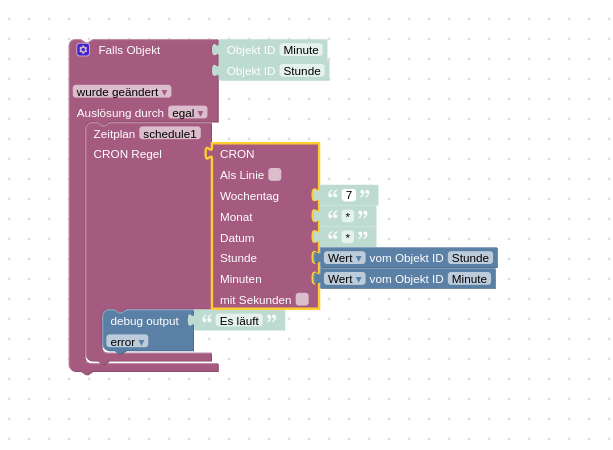Open the Auslösung durch egal dropdown
This screenshot has height=450, width=613.
coord(188,113)
